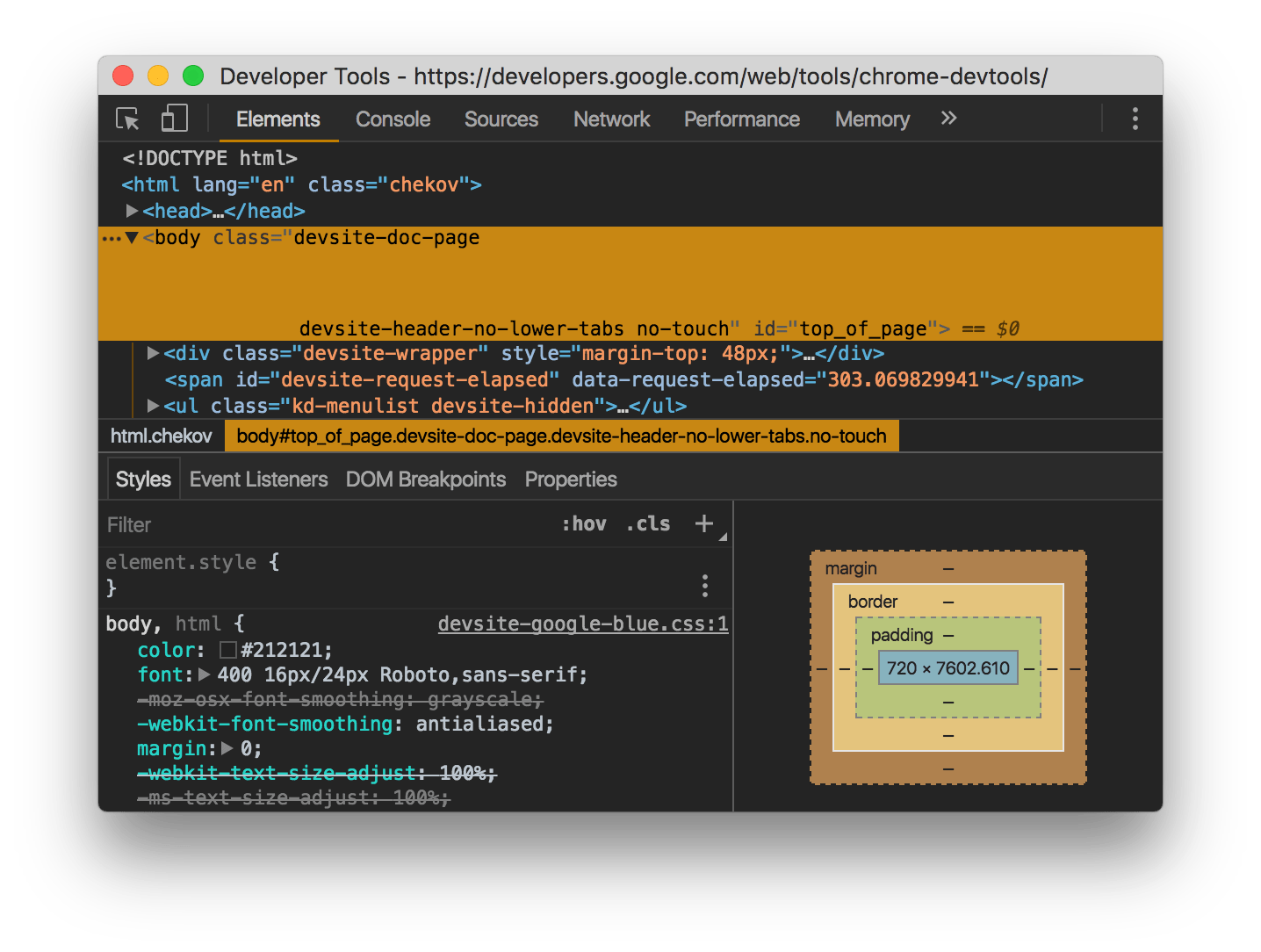Click the overflow chevron next to Memory
Viewport: 1261px width, 952px height.
(x=948, y=118)
